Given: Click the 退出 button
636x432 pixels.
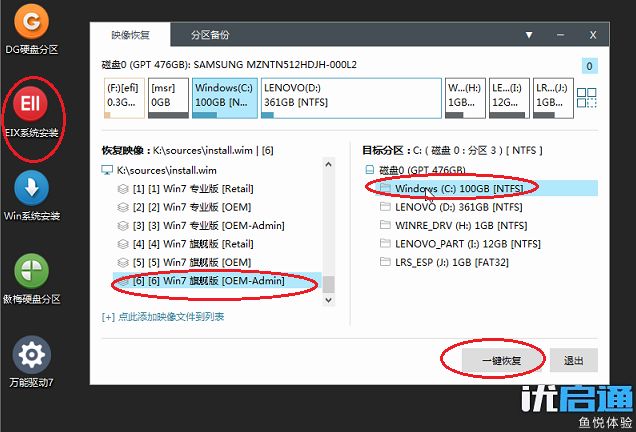Looking at the screenshot, I should 574,360.
